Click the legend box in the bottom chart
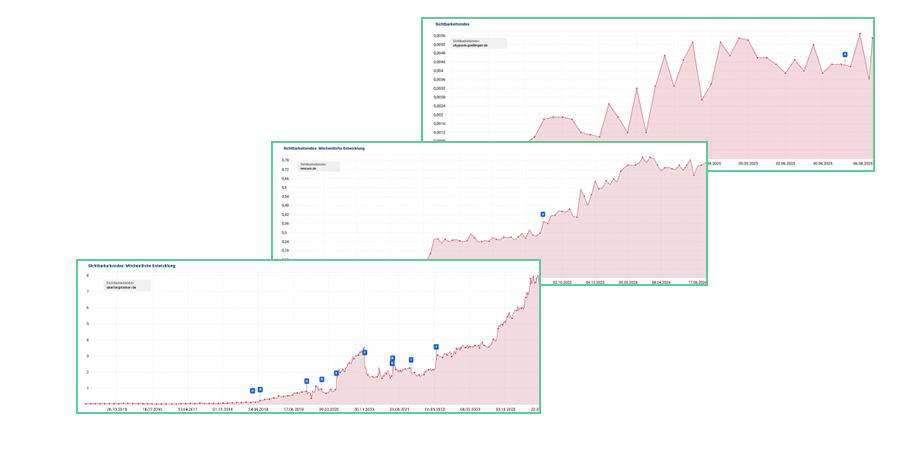This screenshot has width=900, height=450. point(127,285)
